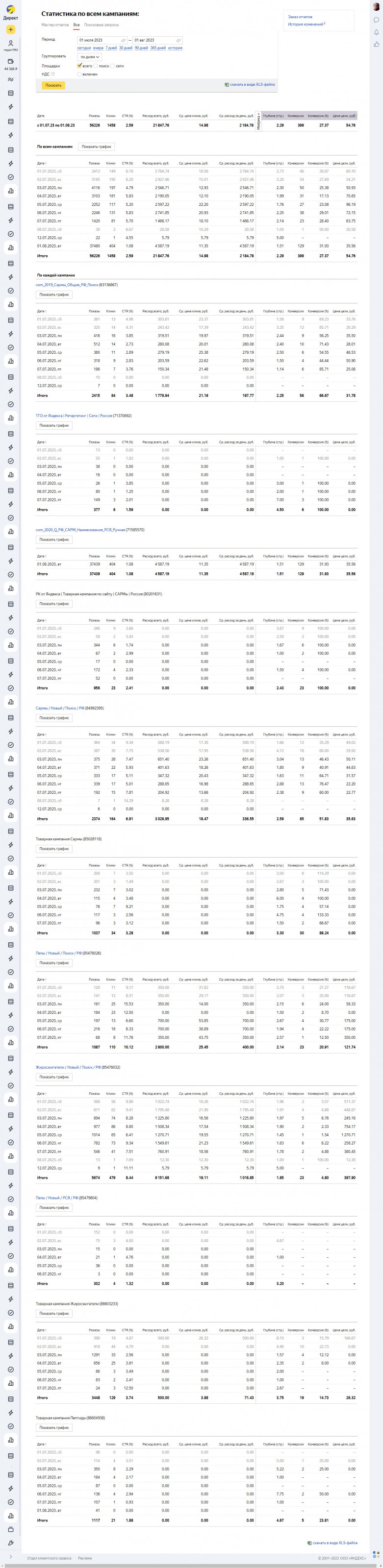Collapse the Метрика columns toggle
Viewport: 383px width, 1568px height.
259,121
